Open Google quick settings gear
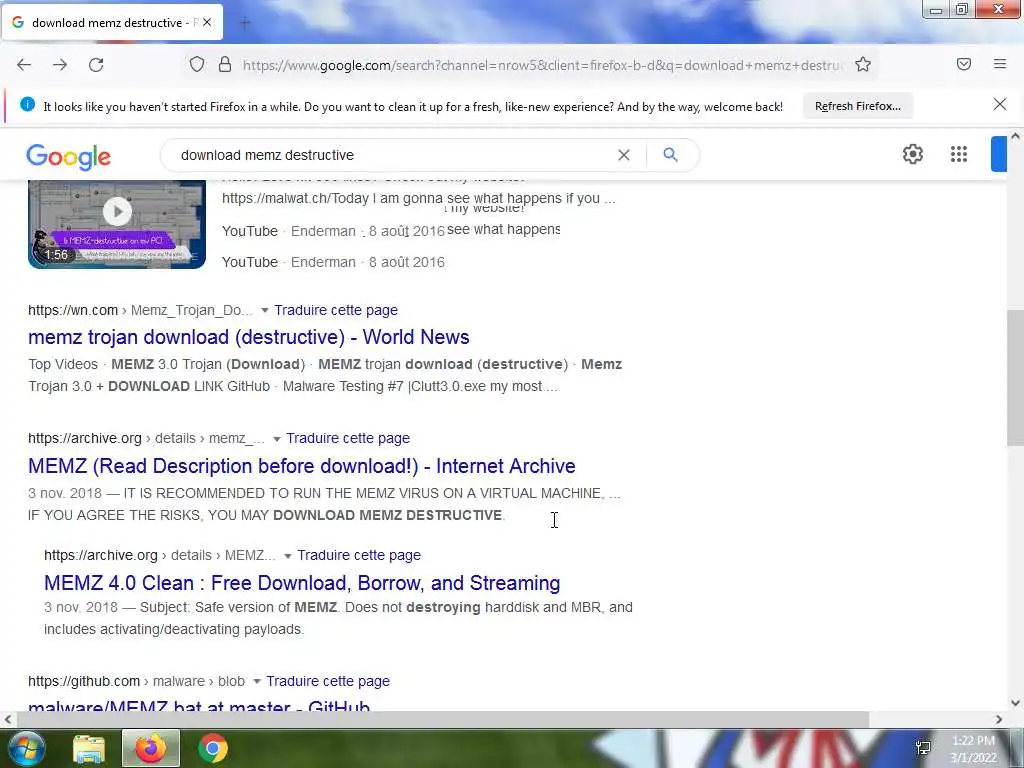The width and height of the screenshot is (1024, 768). coord(912,154)
